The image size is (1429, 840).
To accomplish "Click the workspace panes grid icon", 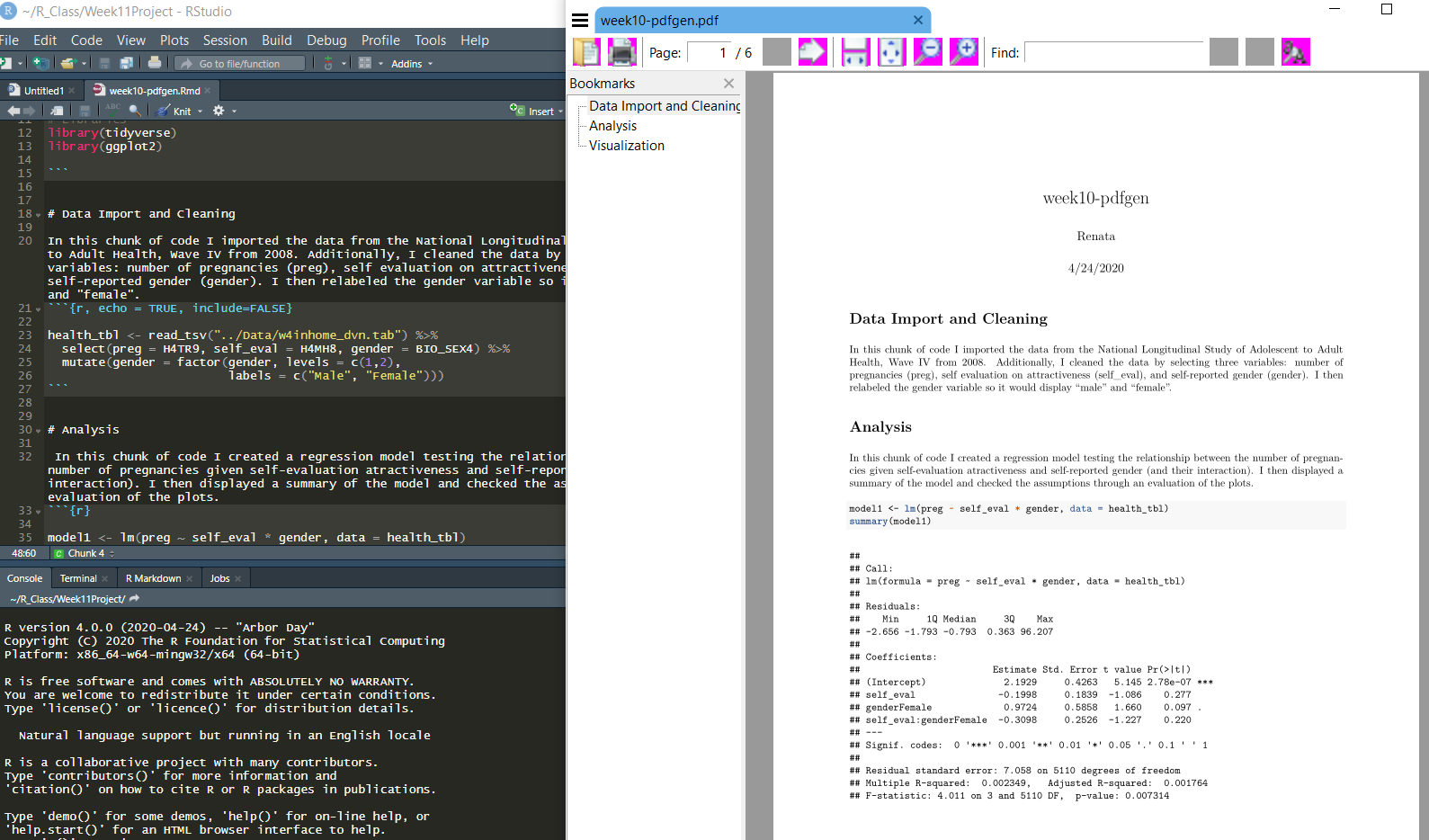I will pyautogui.click(x=365, y=63).
